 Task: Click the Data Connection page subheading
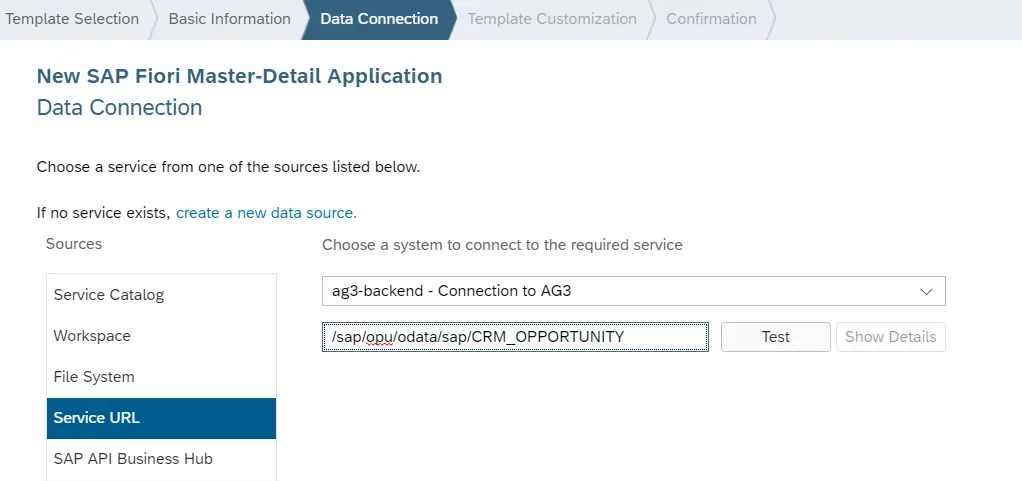pyautogui.click(x=119, y=107)
